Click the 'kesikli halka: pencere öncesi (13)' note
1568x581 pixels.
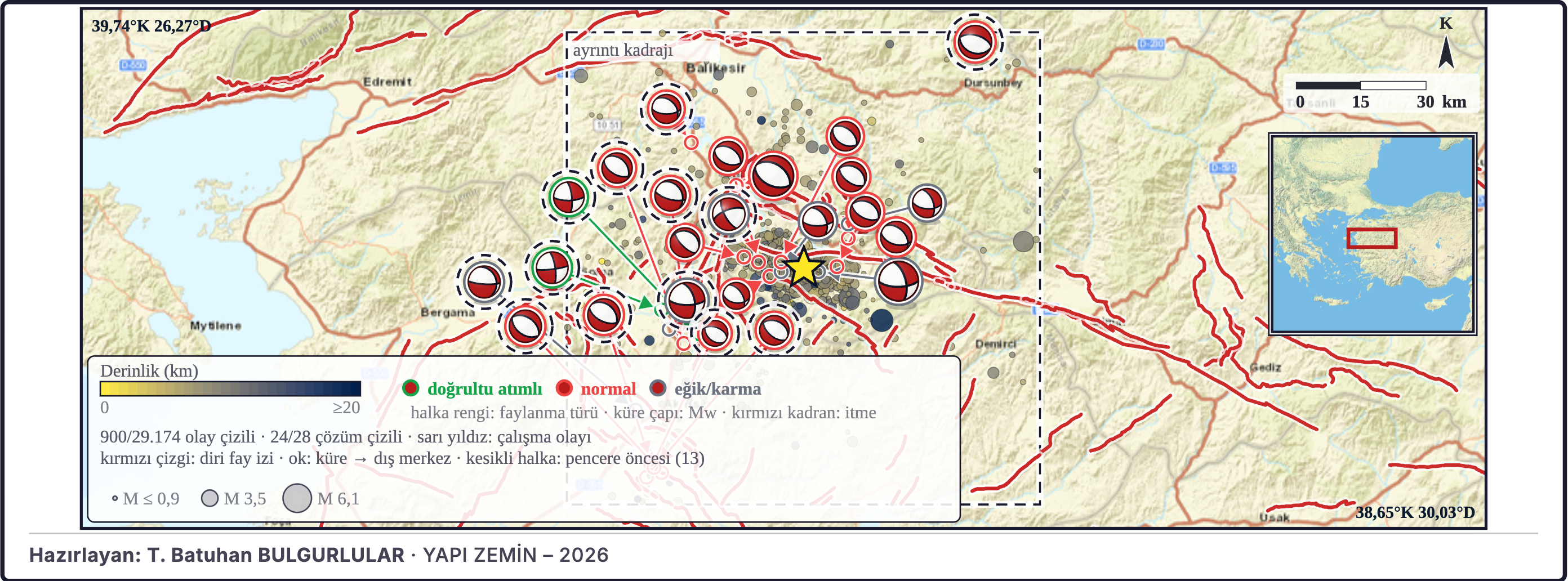585,458
